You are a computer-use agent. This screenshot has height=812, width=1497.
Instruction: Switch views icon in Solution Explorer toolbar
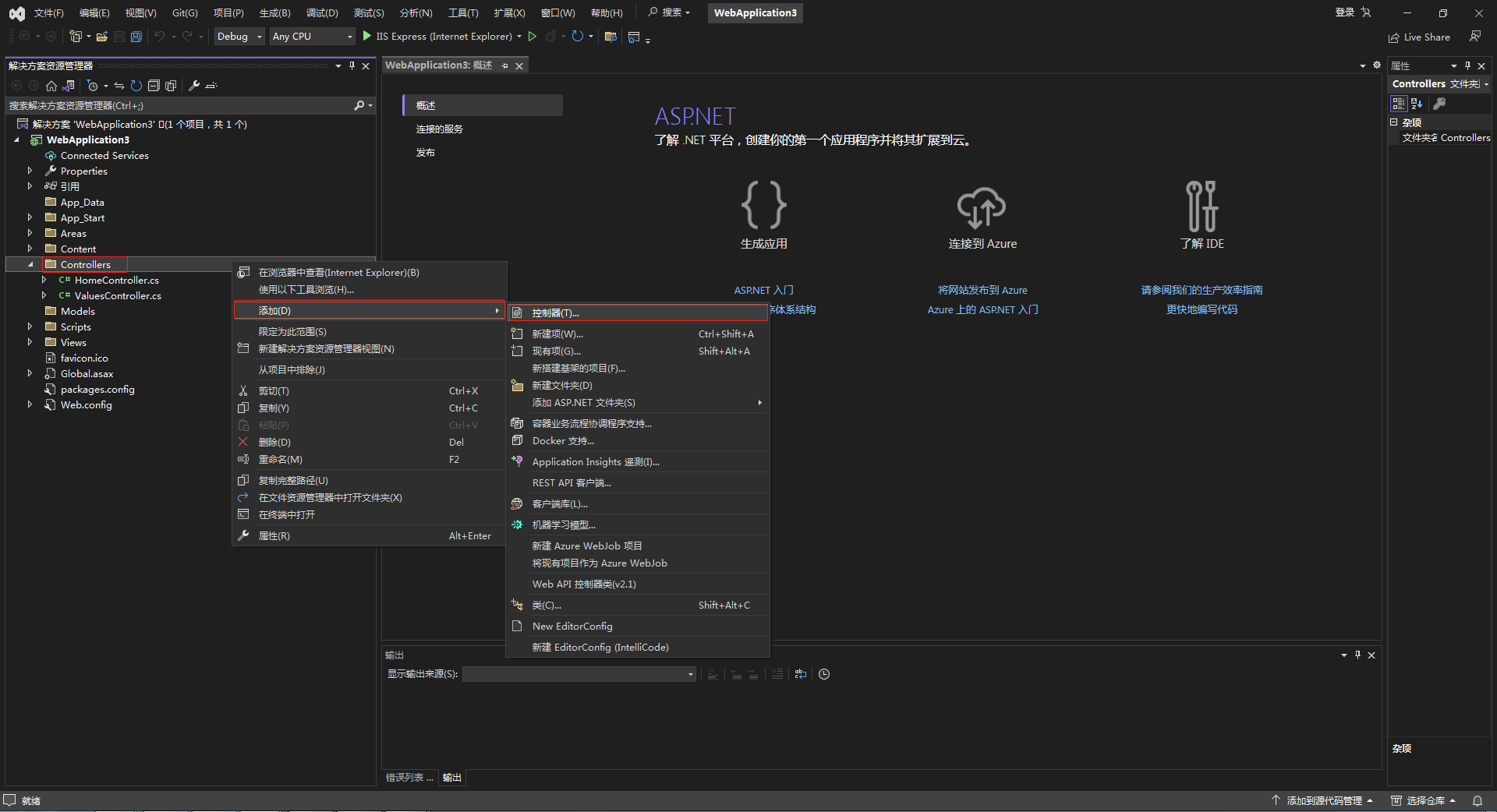[69, 86]
